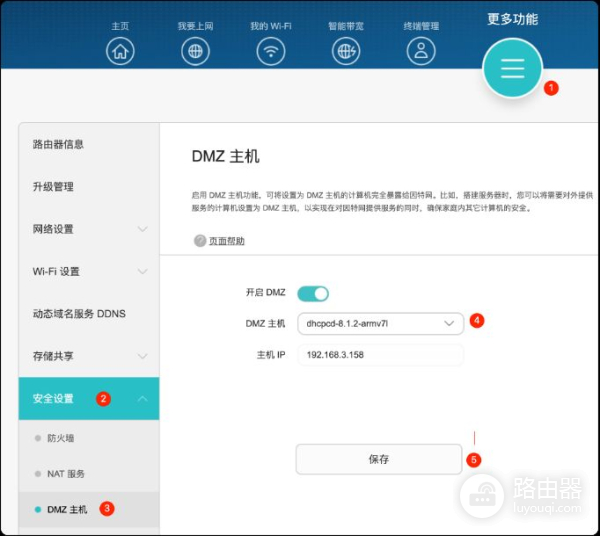Screen dimensions: 600x536
Task: Click the 主页 label in top navigation
Action: coord(120,26)
